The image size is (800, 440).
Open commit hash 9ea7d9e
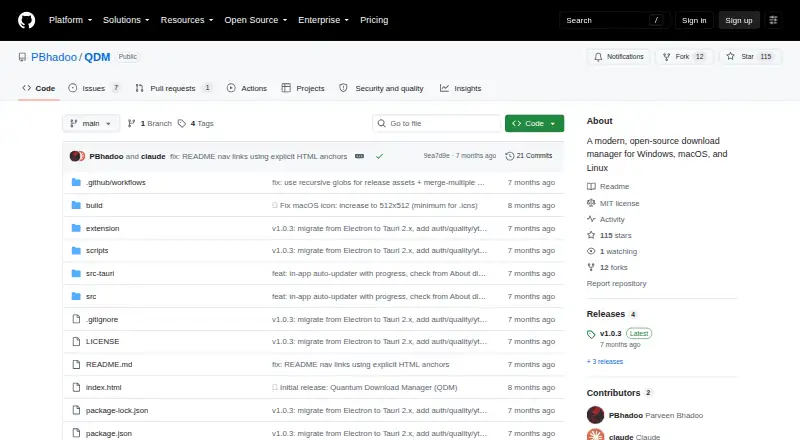(x=436, y=156)
